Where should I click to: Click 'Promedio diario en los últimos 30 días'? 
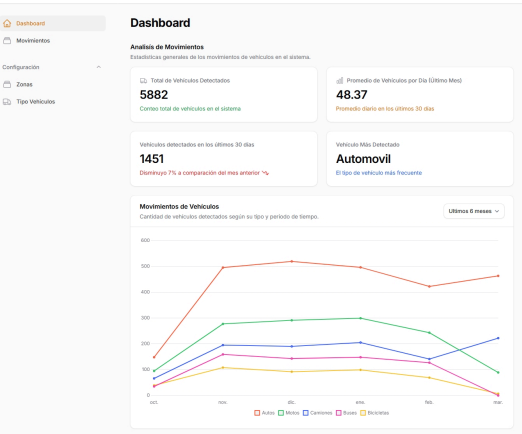[385, 109]
